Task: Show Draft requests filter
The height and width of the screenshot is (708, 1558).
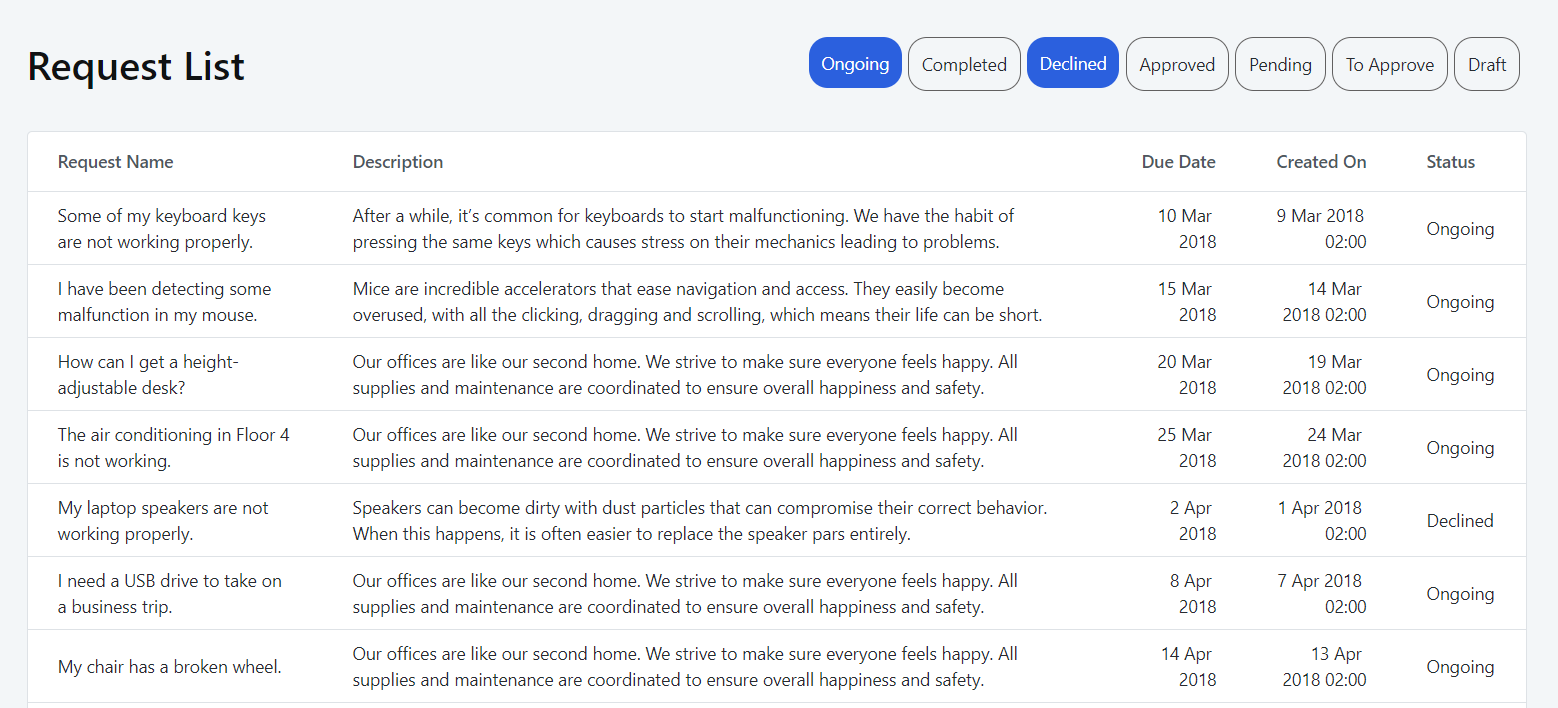Action: pyautogui.click(x=1486, y=65)
